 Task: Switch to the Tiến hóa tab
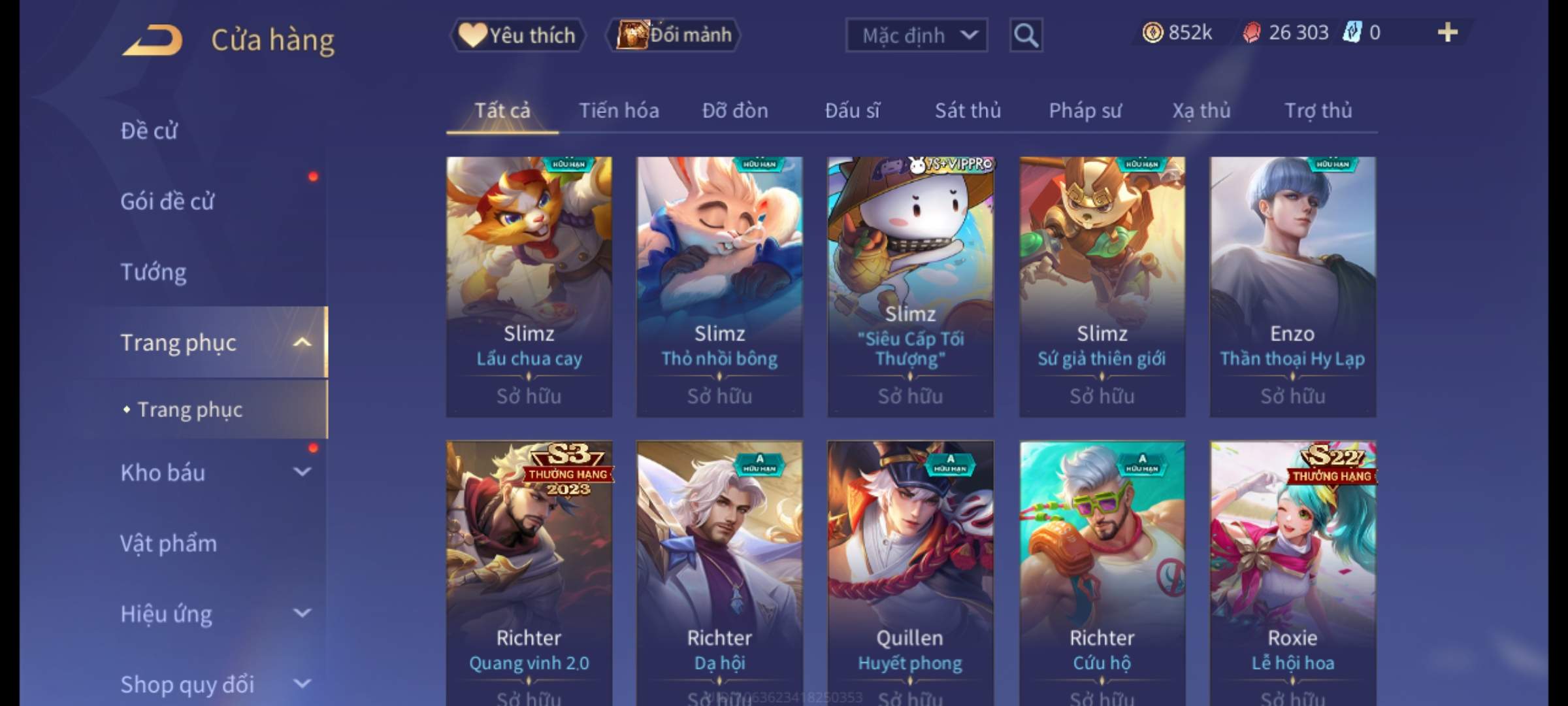point(619,110)
